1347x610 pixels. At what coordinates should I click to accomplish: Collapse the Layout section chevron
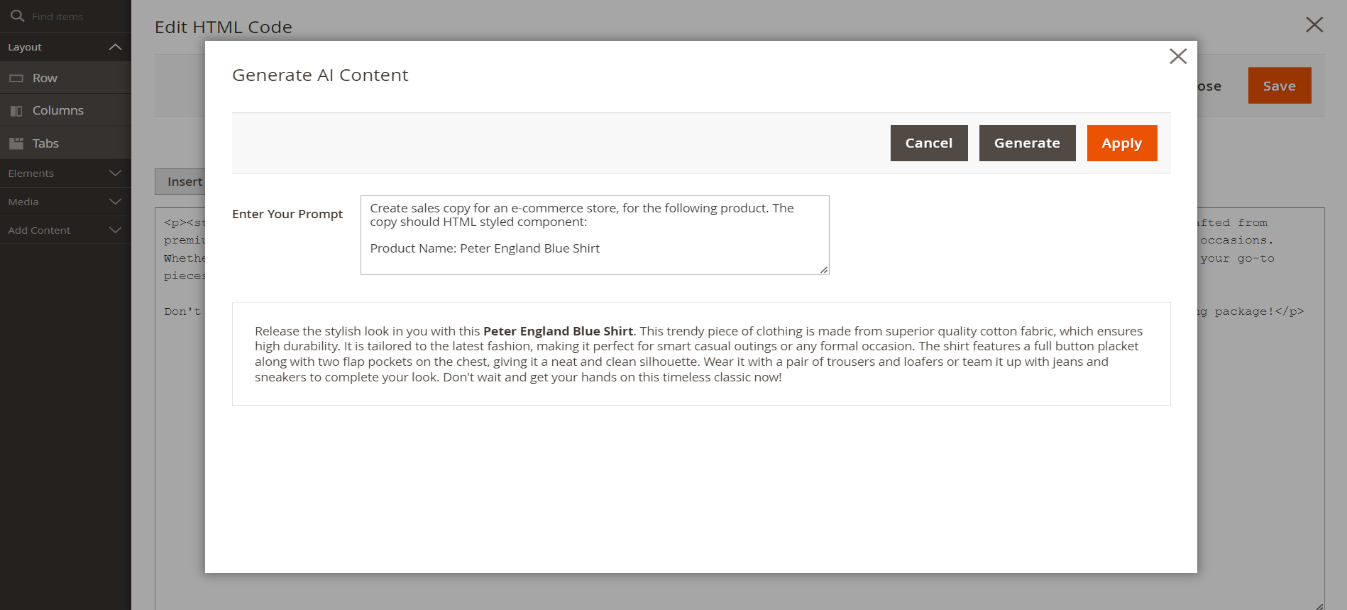(x=115, y=47)
